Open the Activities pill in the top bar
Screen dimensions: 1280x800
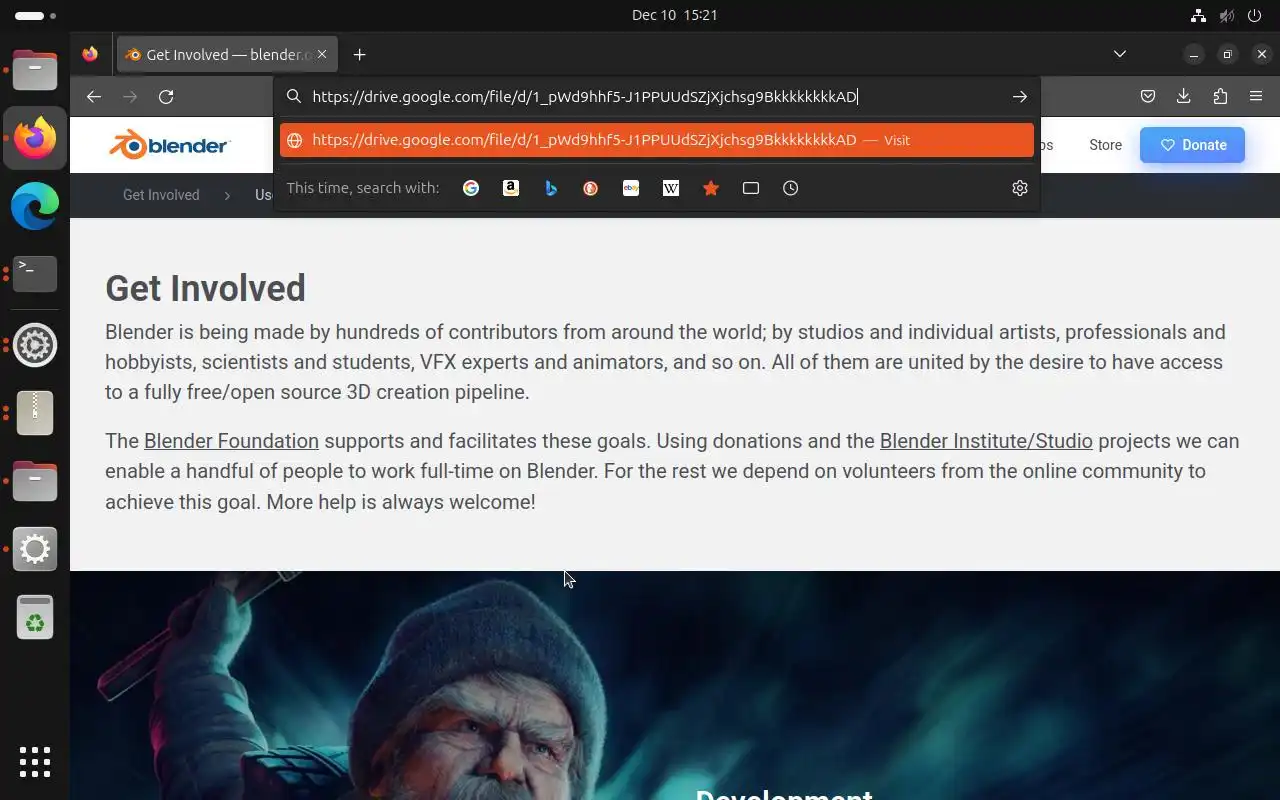click(x=36, y=15)
